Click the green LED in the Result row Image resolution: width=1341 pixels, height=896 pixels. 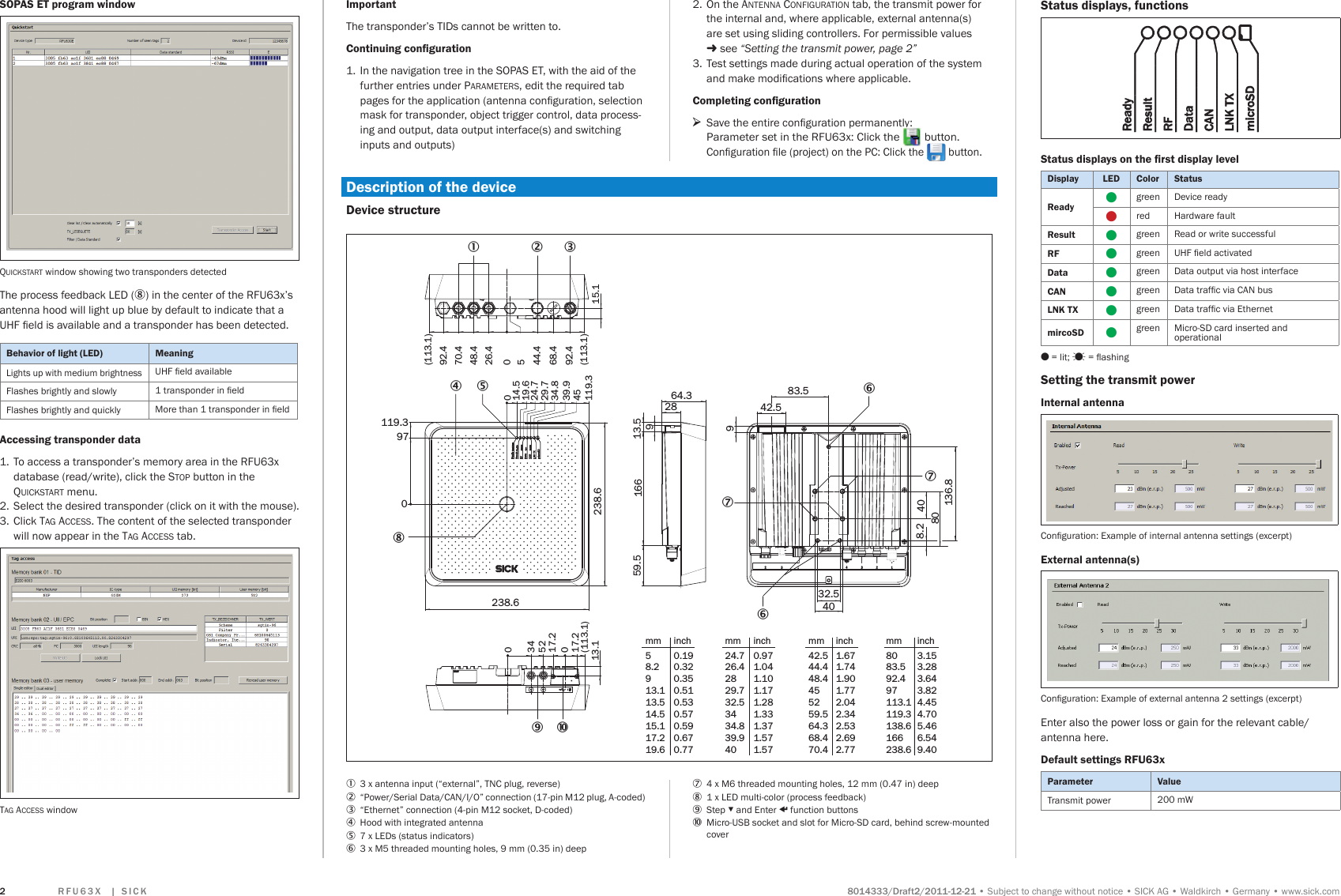tap(1111, 235)
